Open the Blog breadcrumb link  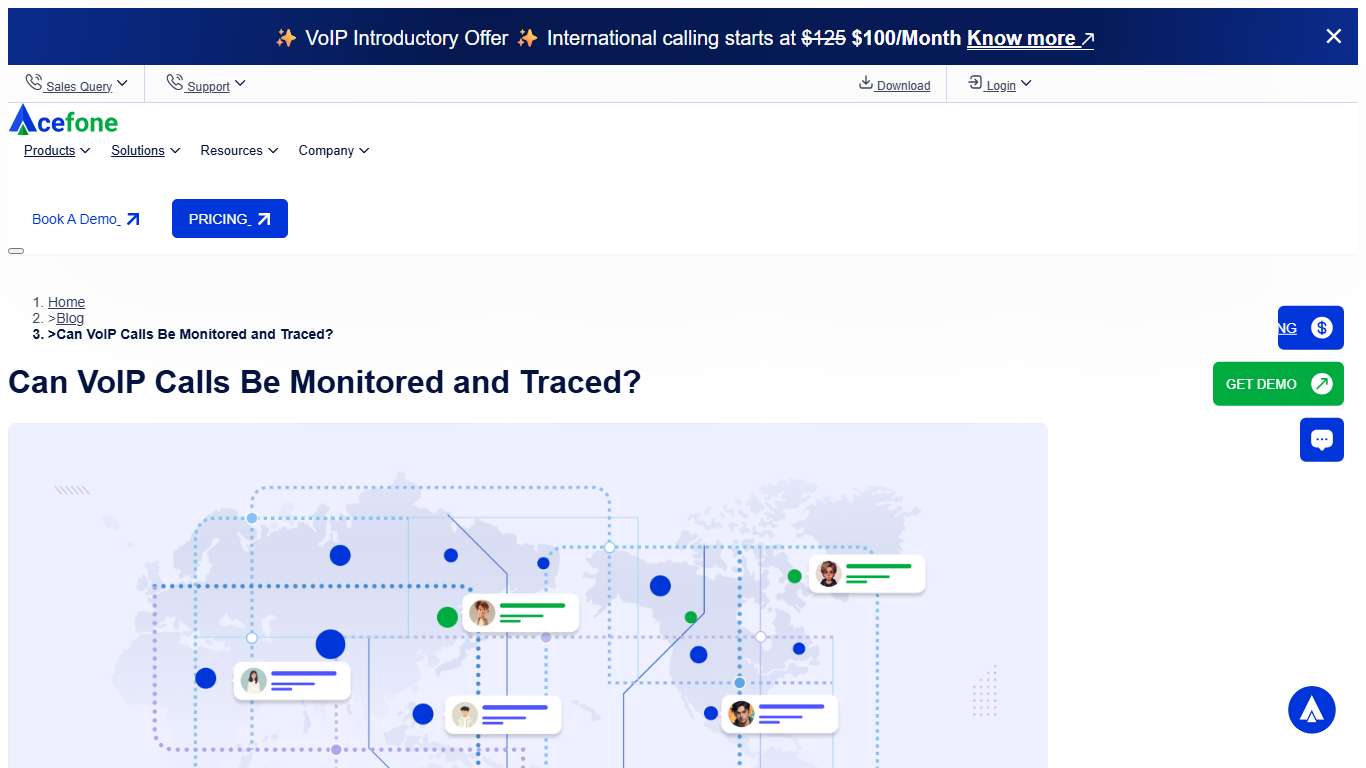click(x=71, y=318)
